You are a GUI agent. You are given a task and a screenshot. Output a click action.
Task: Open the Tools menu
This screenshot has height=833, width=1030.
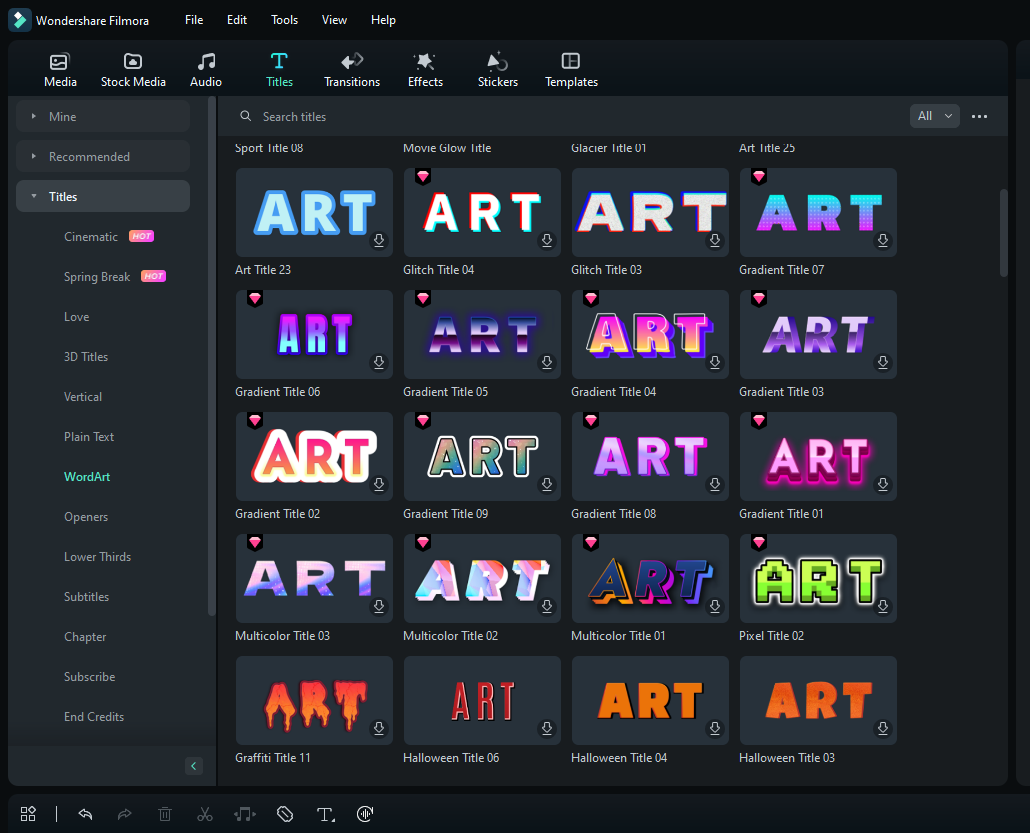coord(284,19)
